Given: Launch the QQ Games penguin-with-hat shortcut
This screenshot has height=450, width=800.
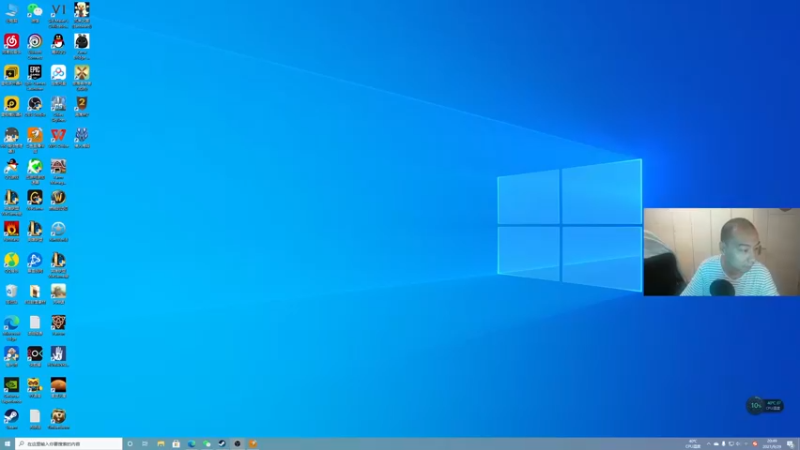Looking at the screenshot, I should [11, 169].
